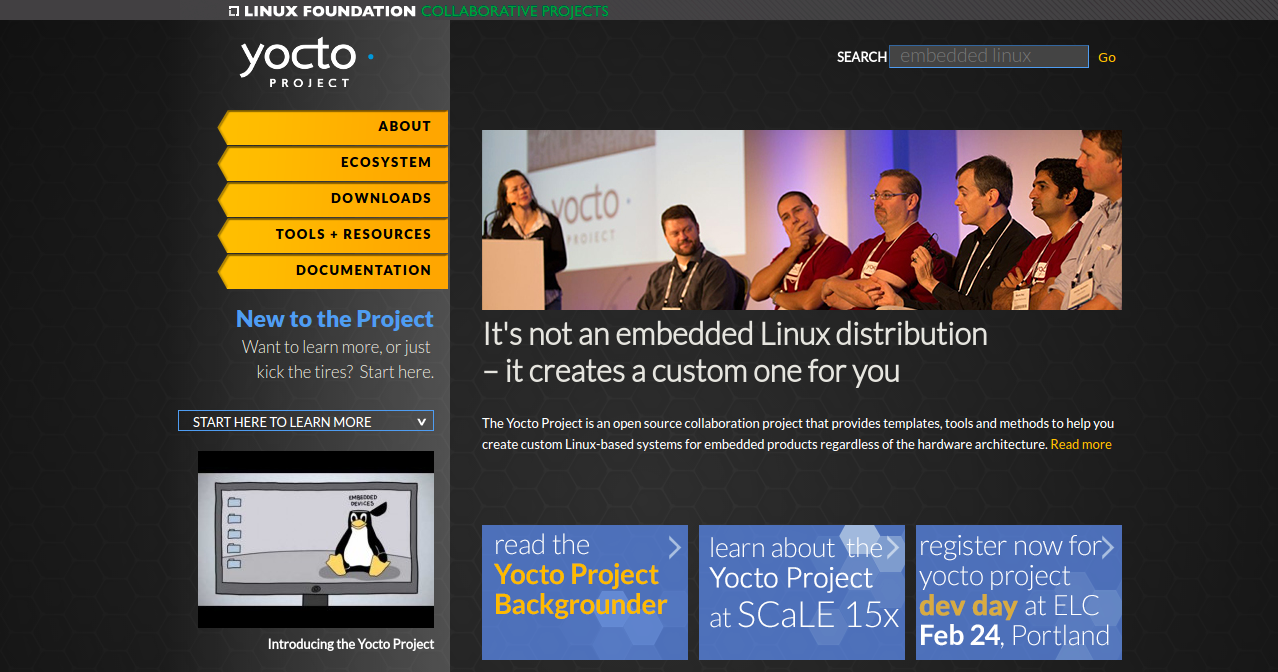Viewport: 1278px width, 672px height.
Task: Open the ECOSYSTEM menu item
Action: 333,163
